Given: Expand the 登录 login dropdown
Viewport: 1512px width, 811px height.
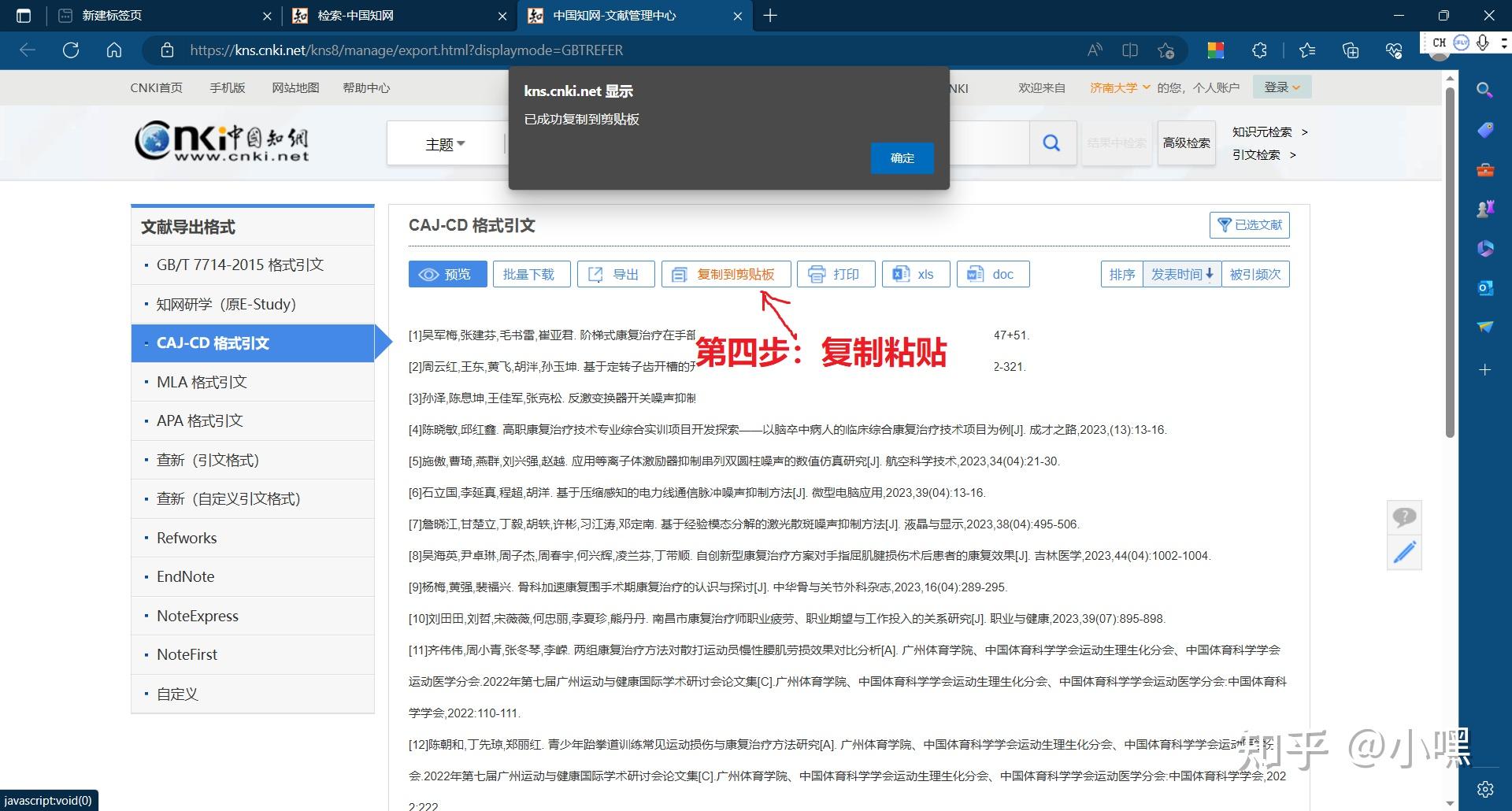Looking at the screenshot, I should click(x=1281, y=87).
